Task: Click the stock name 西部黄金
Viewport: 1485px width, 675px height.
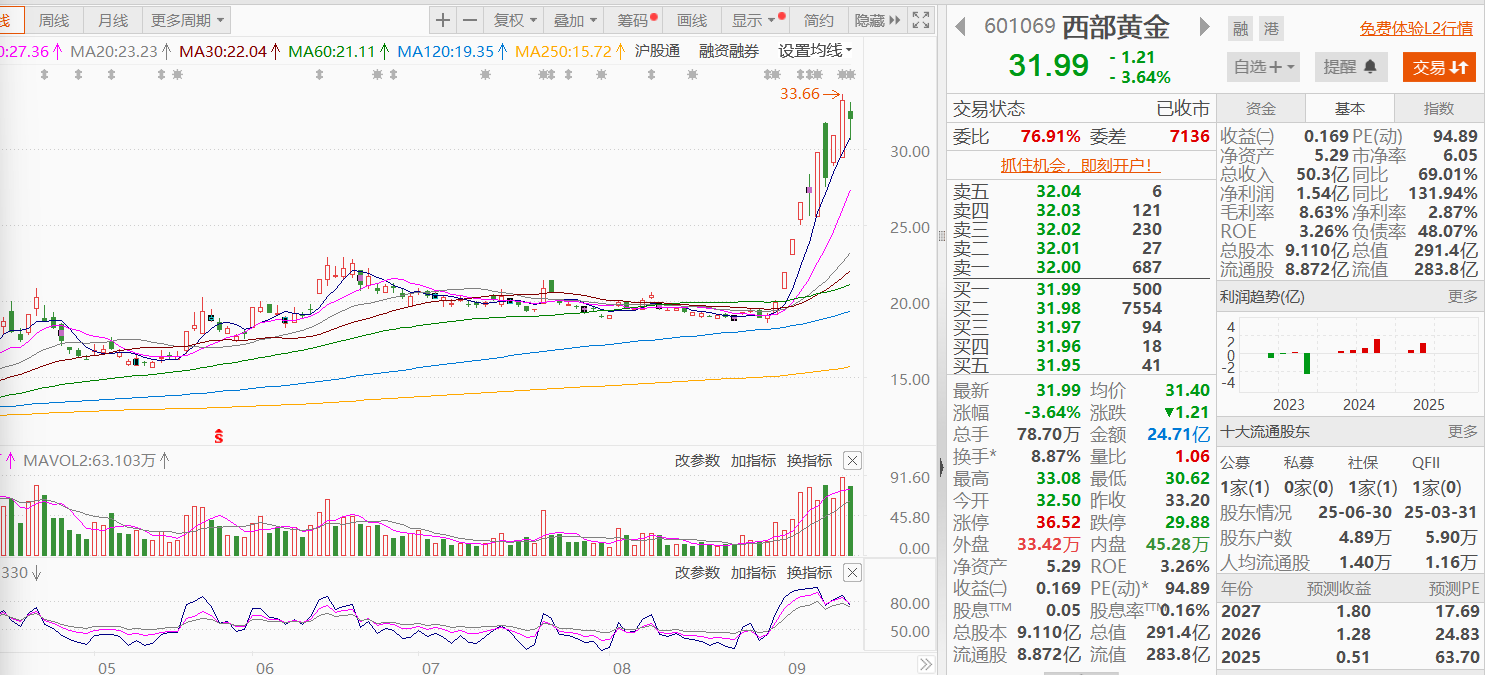Action: click(x=1115, y=27)
